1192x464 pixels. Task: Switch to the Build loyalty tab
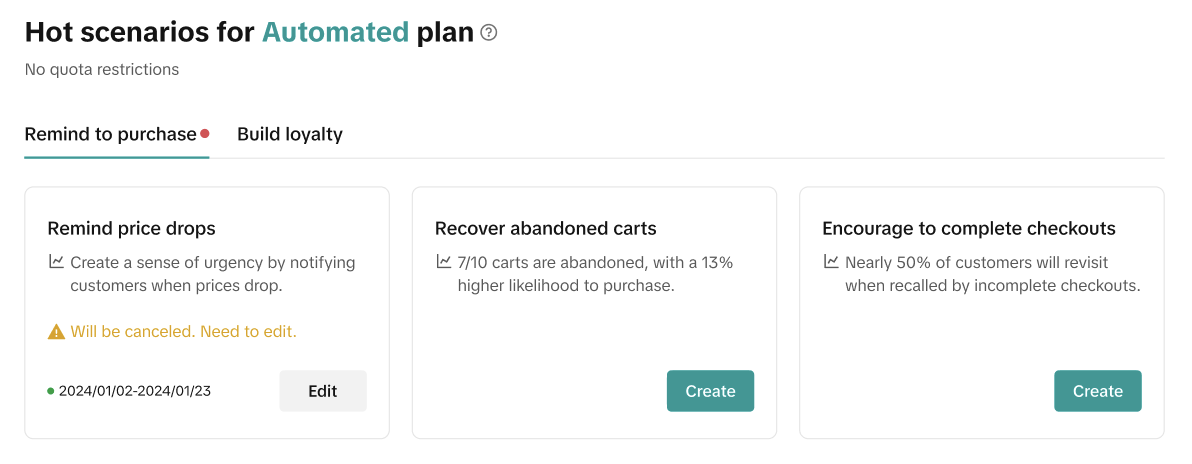(289, 134)
